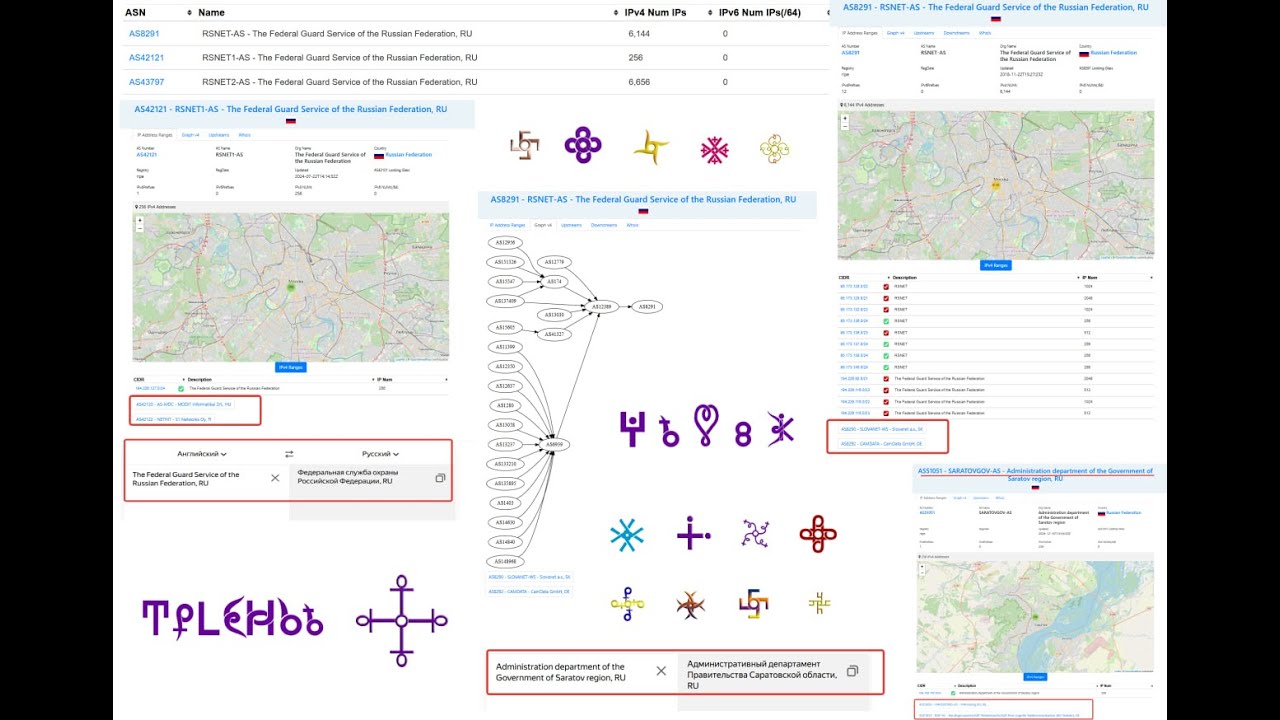1280x720 pixels.
Task: Zoom in on the right AS8291 map
Action: click(x=845, y=118)
